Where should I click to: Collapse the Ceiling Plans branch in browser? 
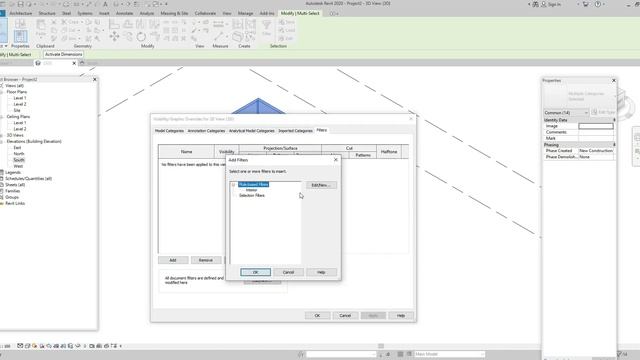2,117
